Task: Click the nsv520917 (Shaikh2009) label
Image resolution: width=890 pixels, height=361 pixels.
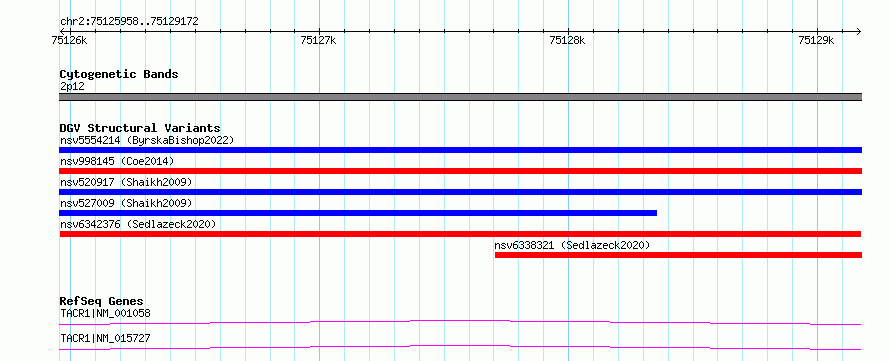Action: (126, 182)
